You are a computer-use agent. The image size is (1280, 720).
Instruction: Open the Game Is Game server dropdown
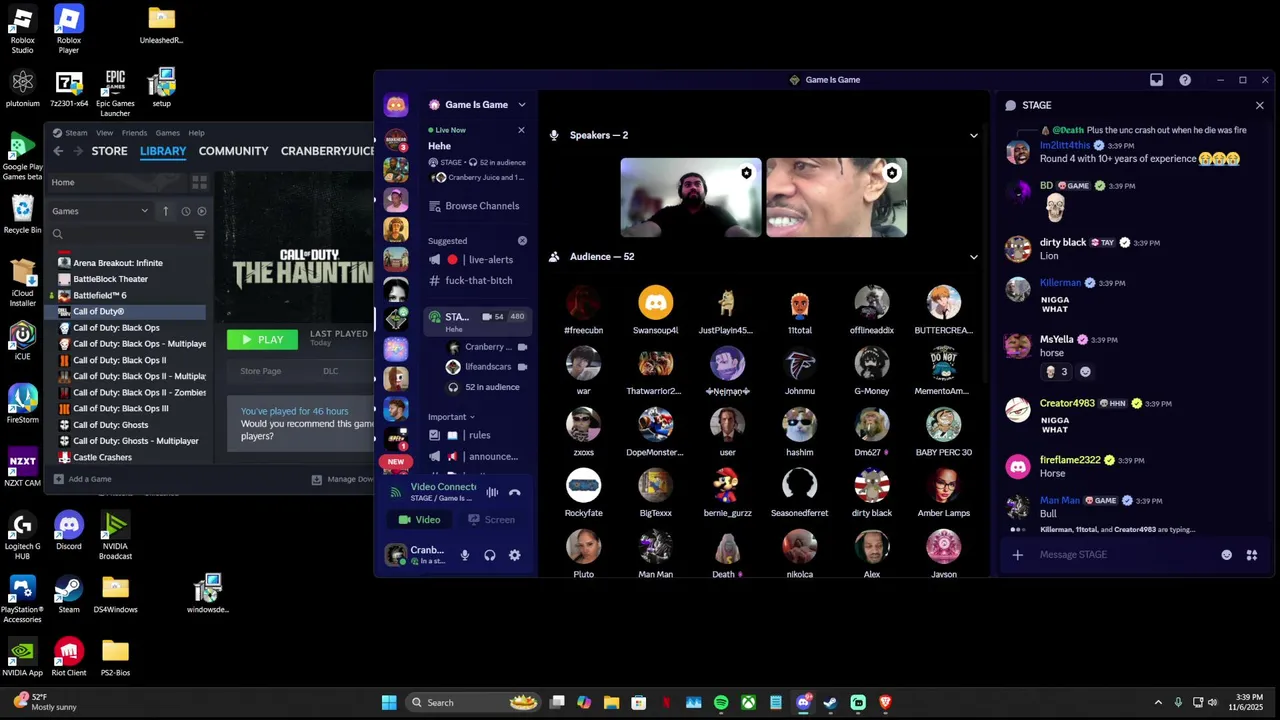click(477, 104)
